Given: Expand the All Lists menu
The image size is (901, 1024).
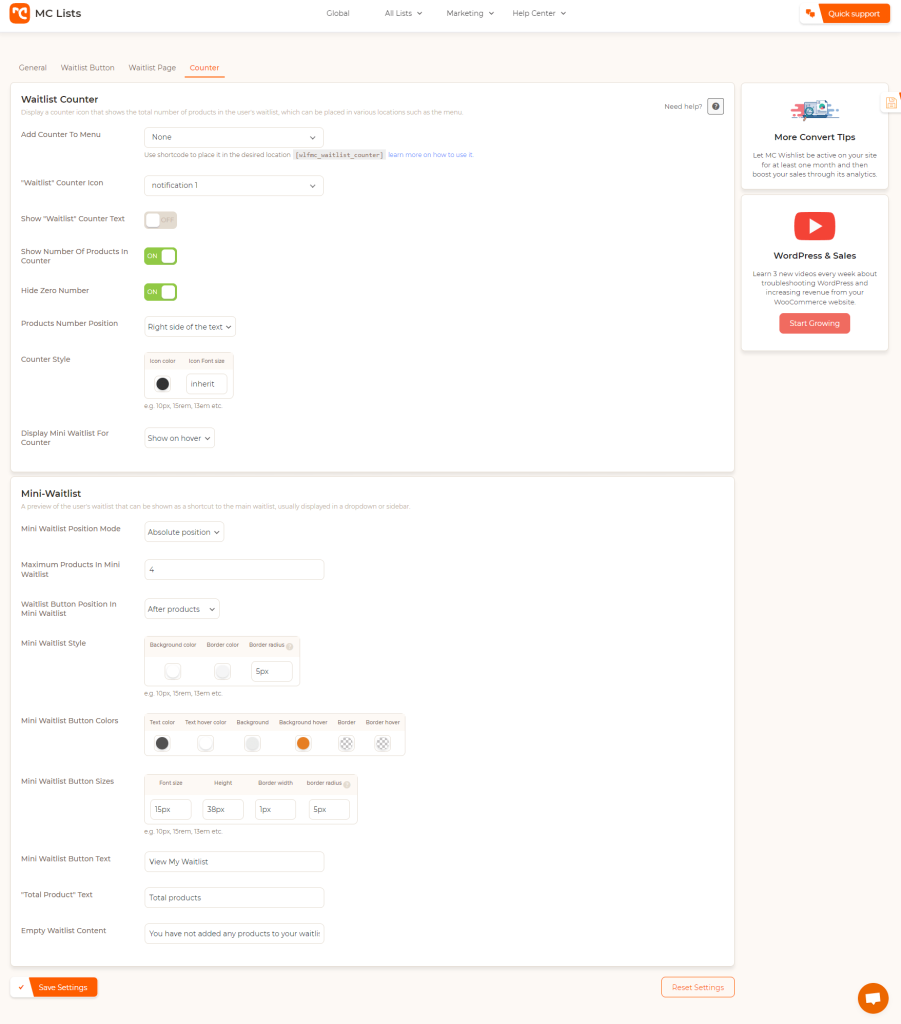Looking at the screenshot, I should (403, 13).
